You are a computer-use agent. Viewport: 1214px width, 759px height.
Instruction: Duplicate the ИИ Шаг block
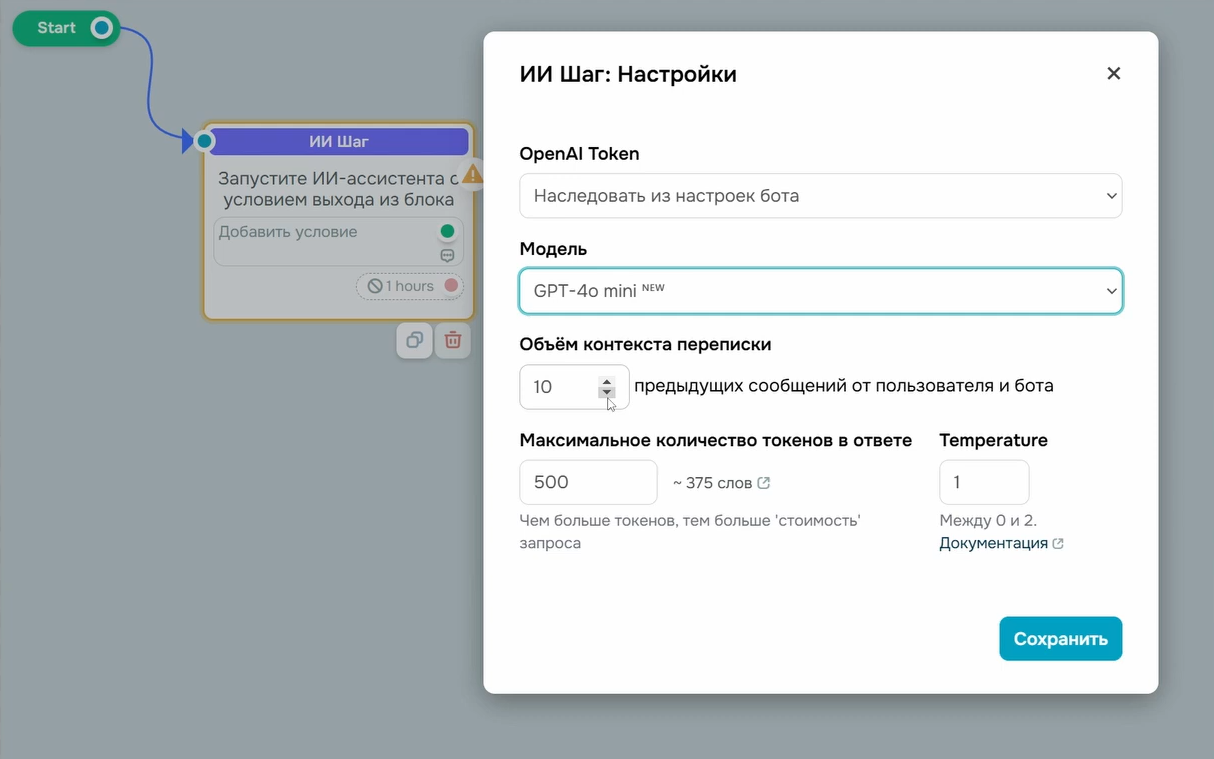point(414,340)
